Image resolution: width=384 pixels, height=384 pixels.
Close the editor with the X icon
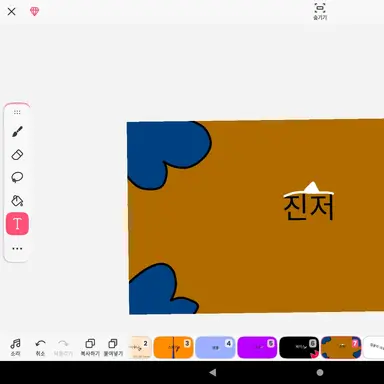tap(12, 12)
